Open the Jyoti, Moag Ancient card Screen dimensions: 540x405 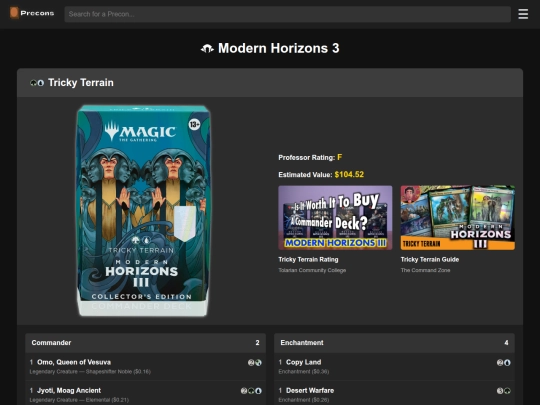tap(69, 390)
